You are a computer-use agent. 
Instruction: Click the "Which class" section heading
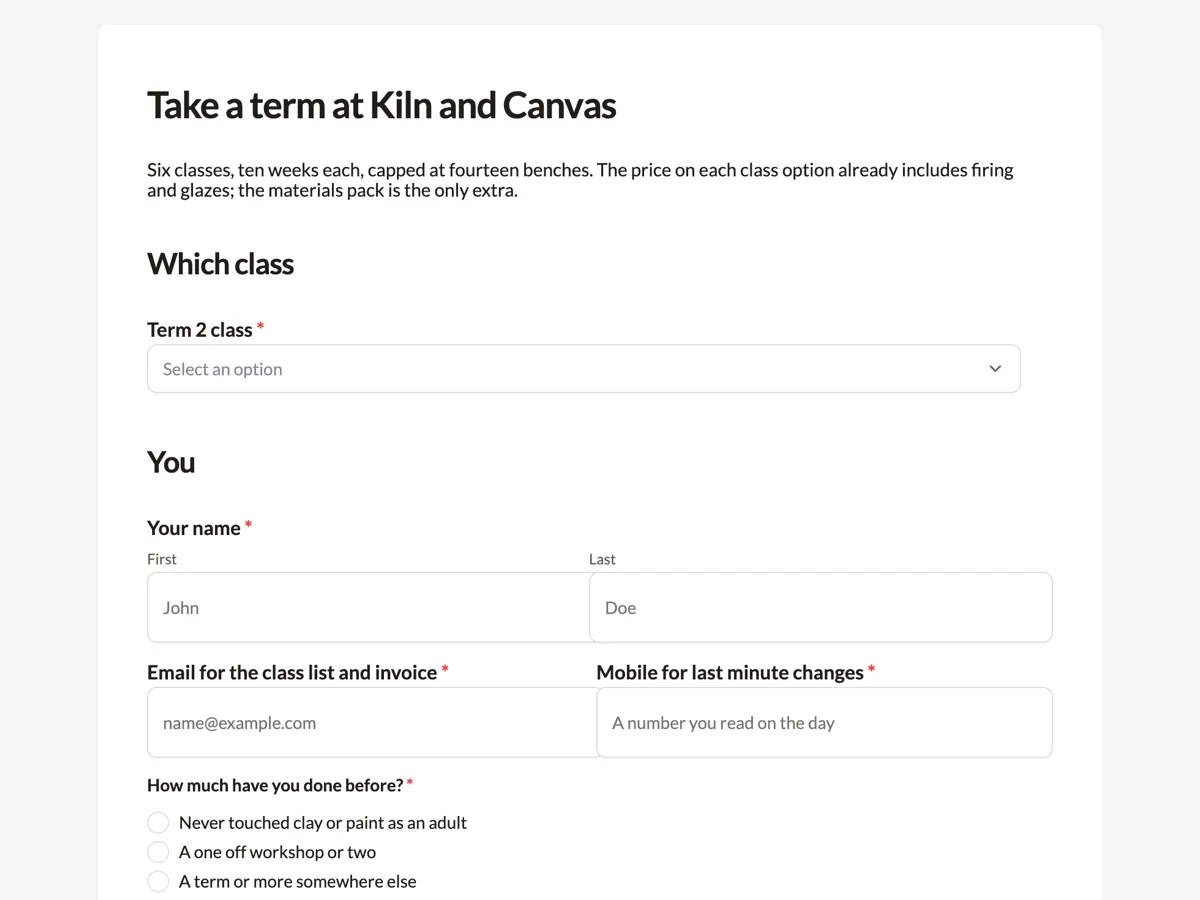pos(220,264)
